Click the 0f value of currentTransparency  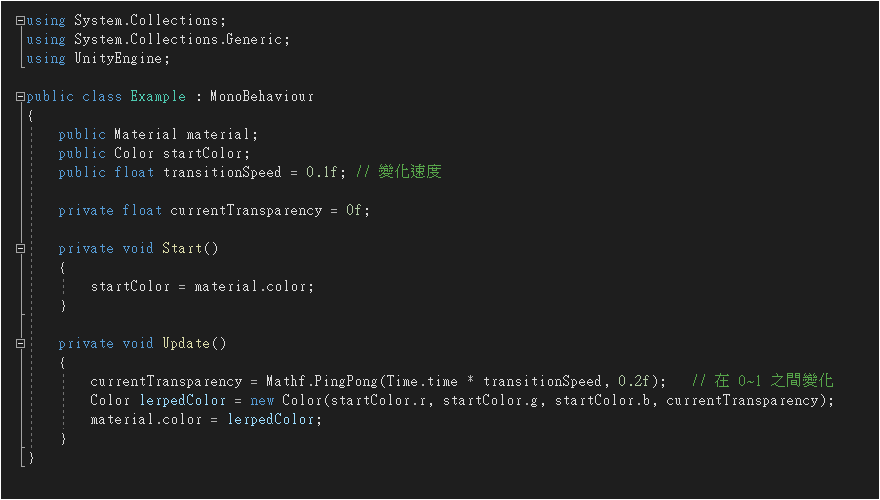[x=354, y=211]
